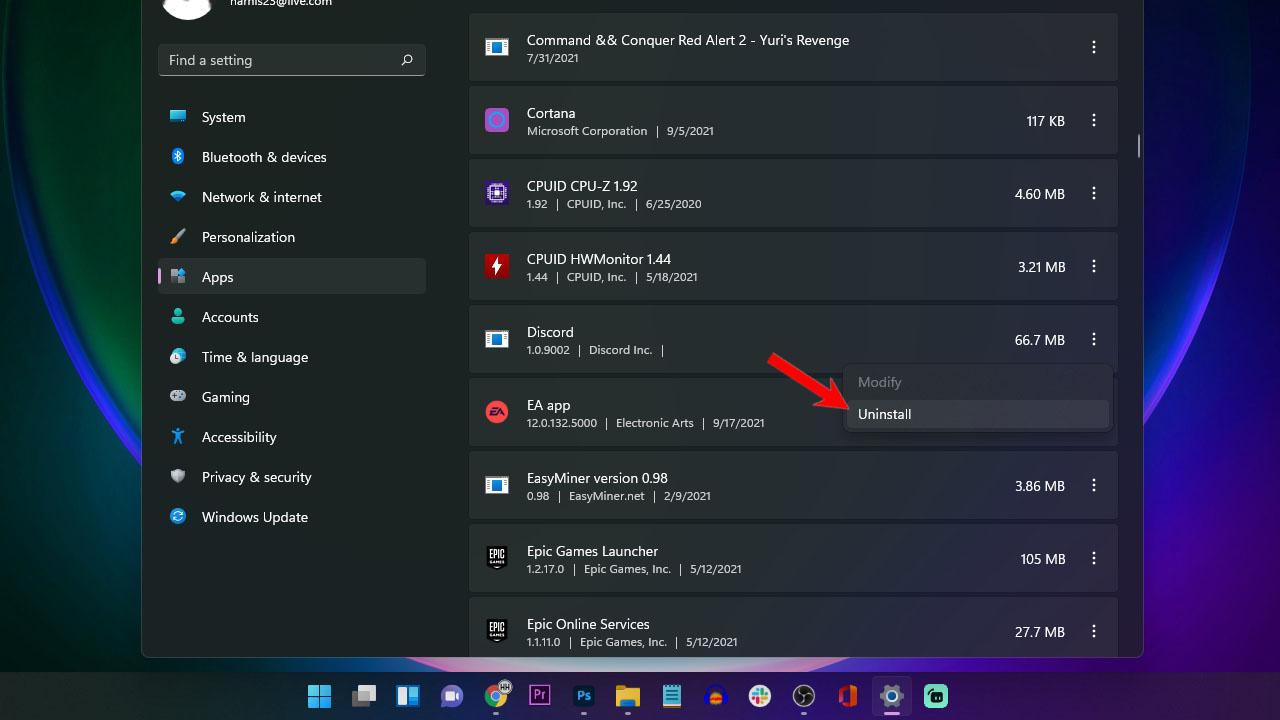1280x720 pixels.
Task: Open more options for Epic Games Launcher
Action: point(1093,559)
